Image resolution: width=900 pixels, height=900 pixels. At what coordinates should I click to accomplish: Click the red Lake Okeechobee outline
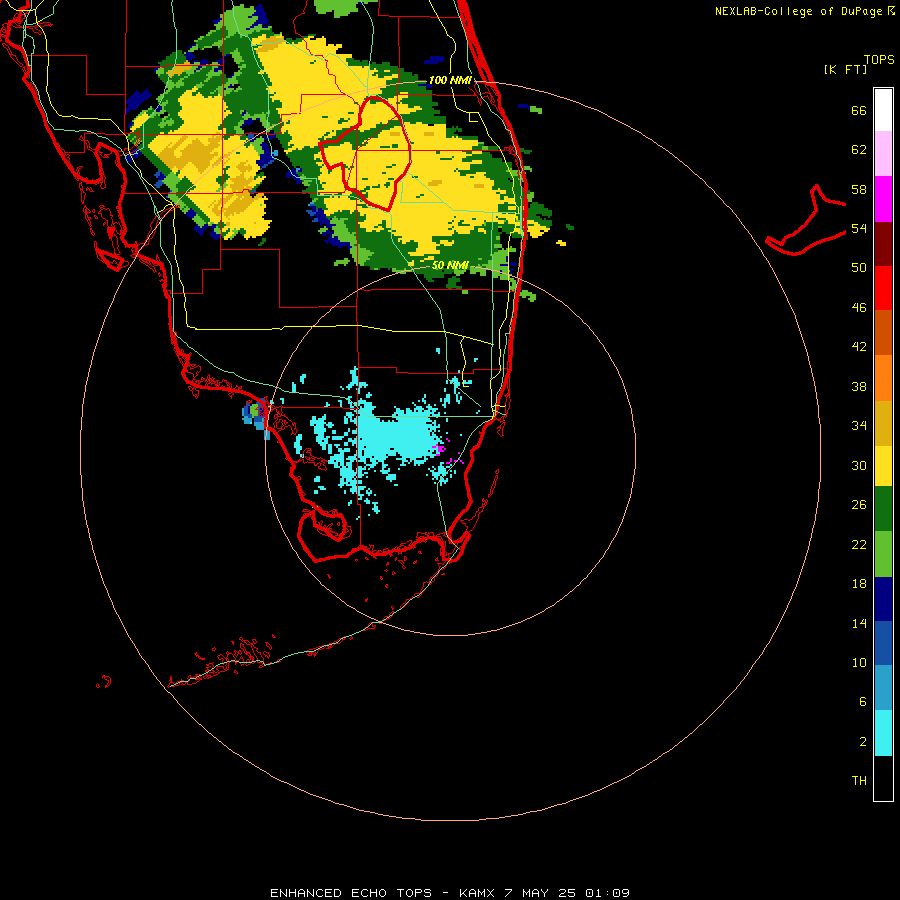coord(365,154)
